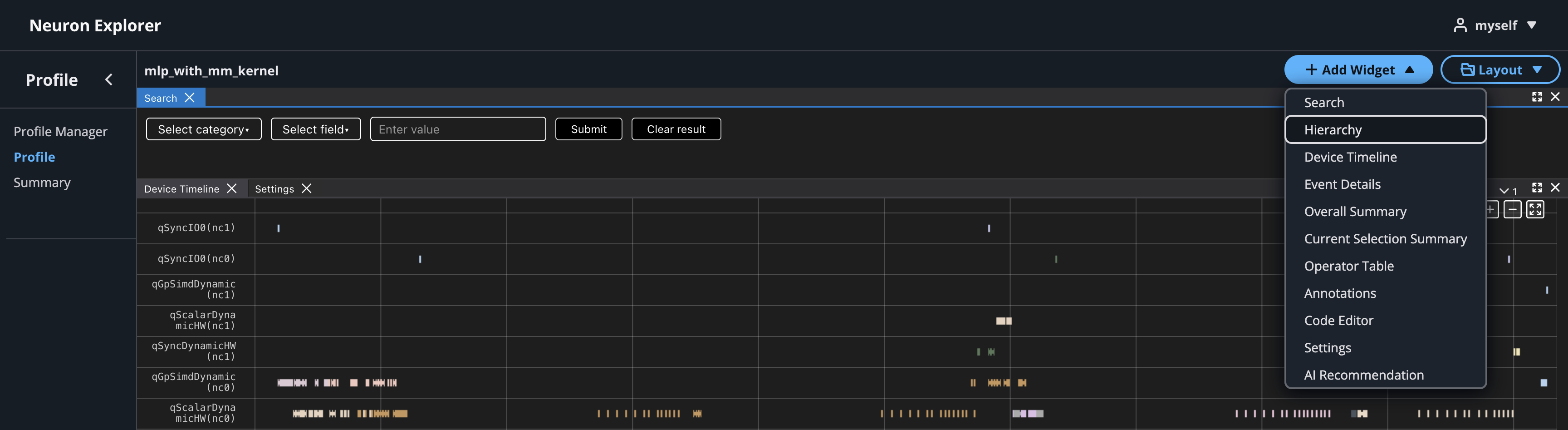The height and width of the screenshot is (430, 1568).
Task: Type a value in the Enter value field
Action: pyautogui.click(x=458, y=129)
